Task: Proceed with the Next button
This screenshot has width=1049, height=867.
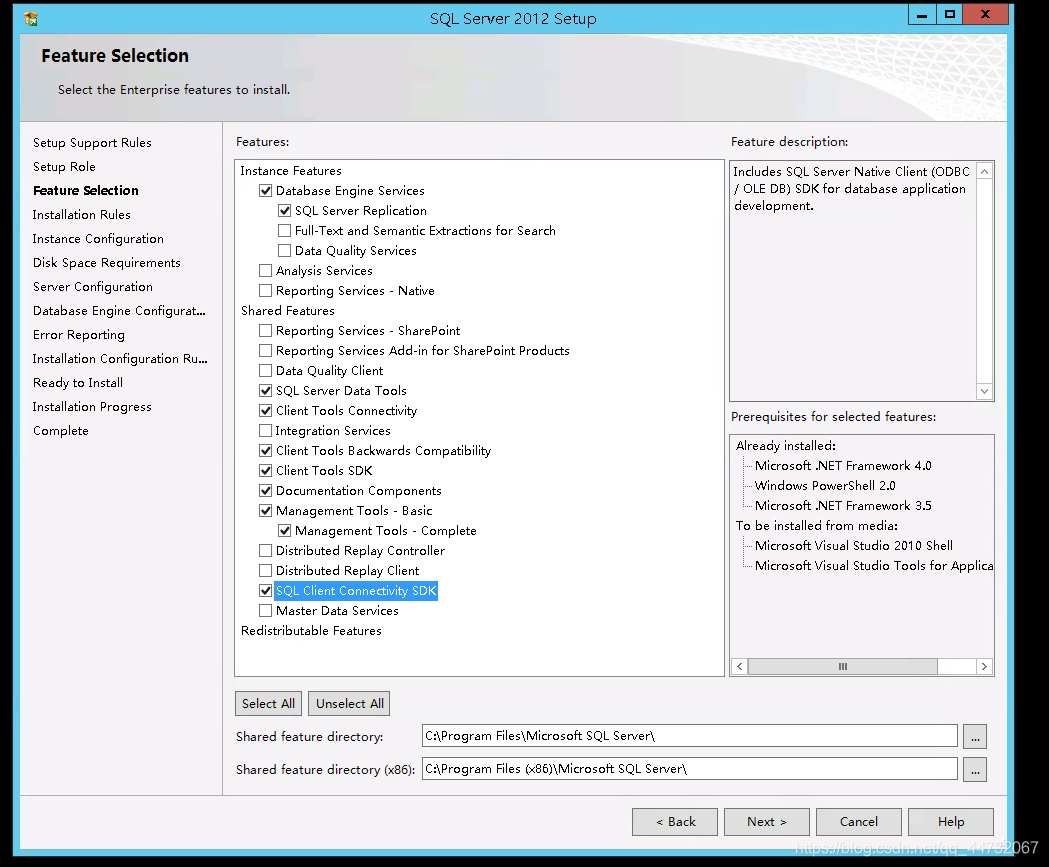Action: 767,822
